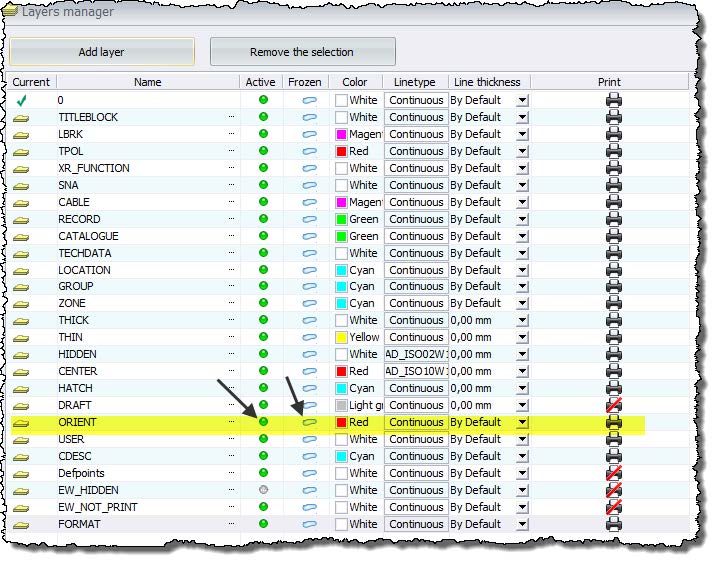Screen dimensions: 716x562
Task: Select the TECHDATA layer name
Action: pos(84,253)
